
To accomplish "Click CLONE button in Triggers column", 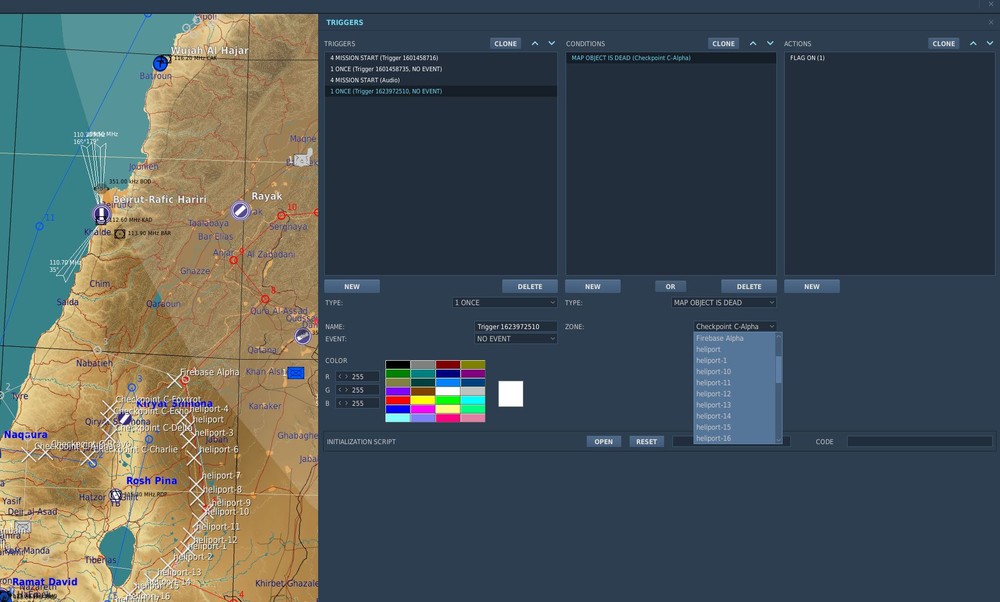I will point(506,44).
